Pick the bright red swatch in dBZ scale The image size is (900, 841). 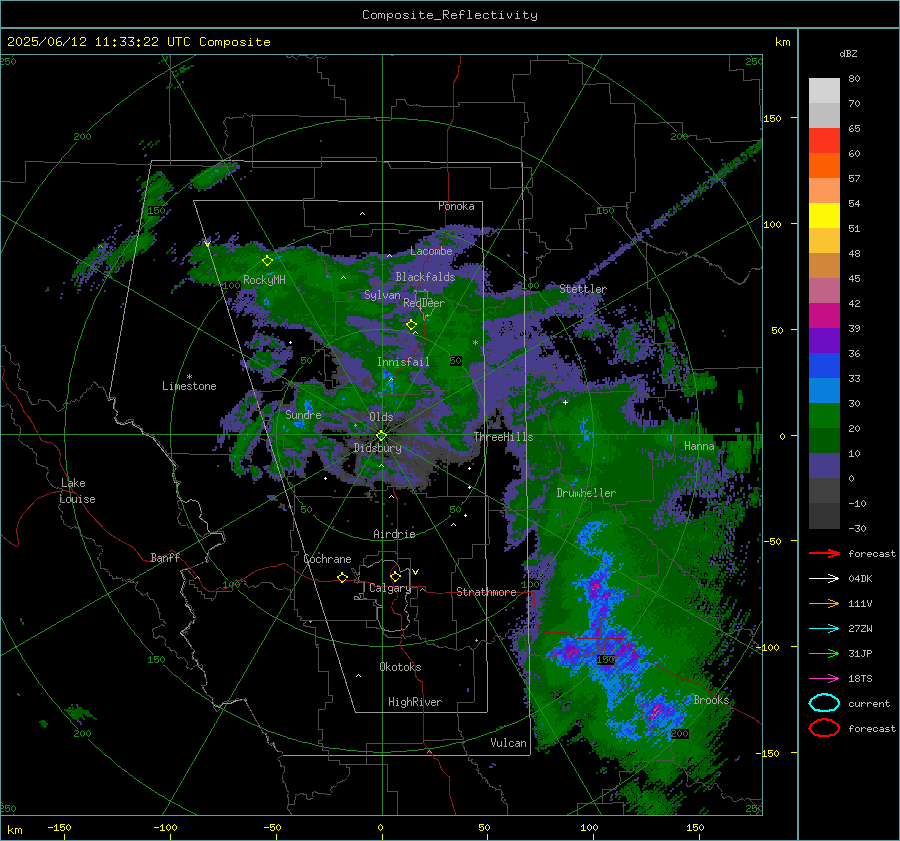pos(824,141)
